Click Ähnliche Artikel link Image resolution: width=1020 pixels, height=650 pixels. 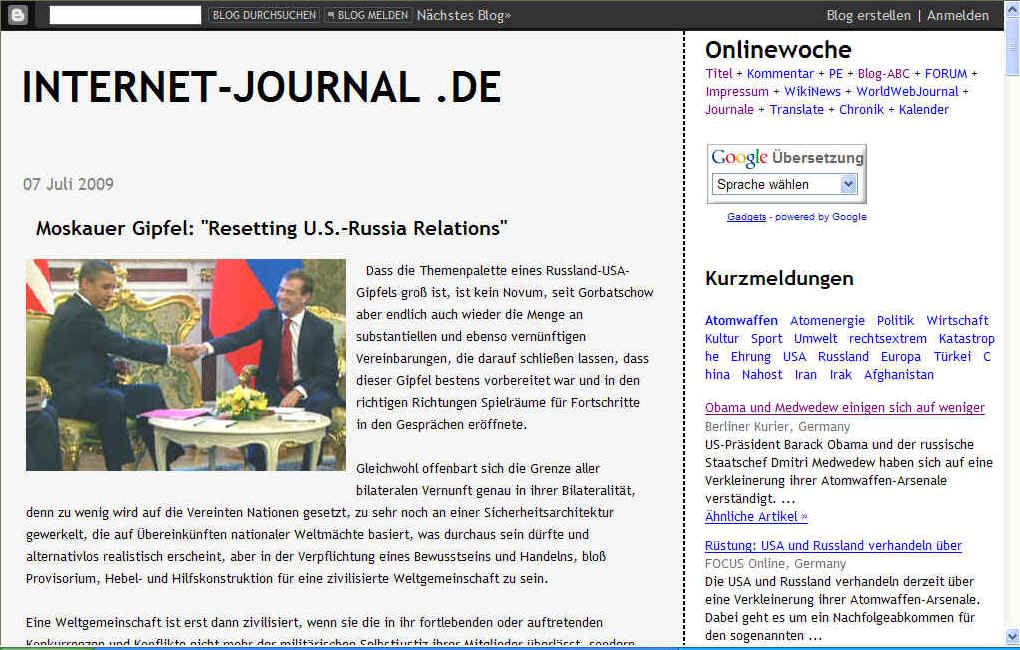[x=755, y=516]
